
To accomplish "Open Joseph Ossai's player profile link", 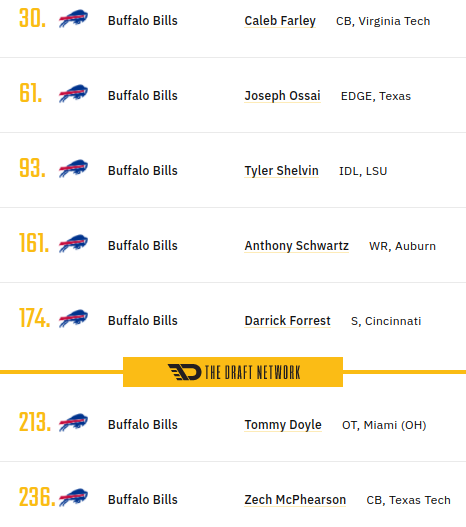I will click(x=282, y=96).
